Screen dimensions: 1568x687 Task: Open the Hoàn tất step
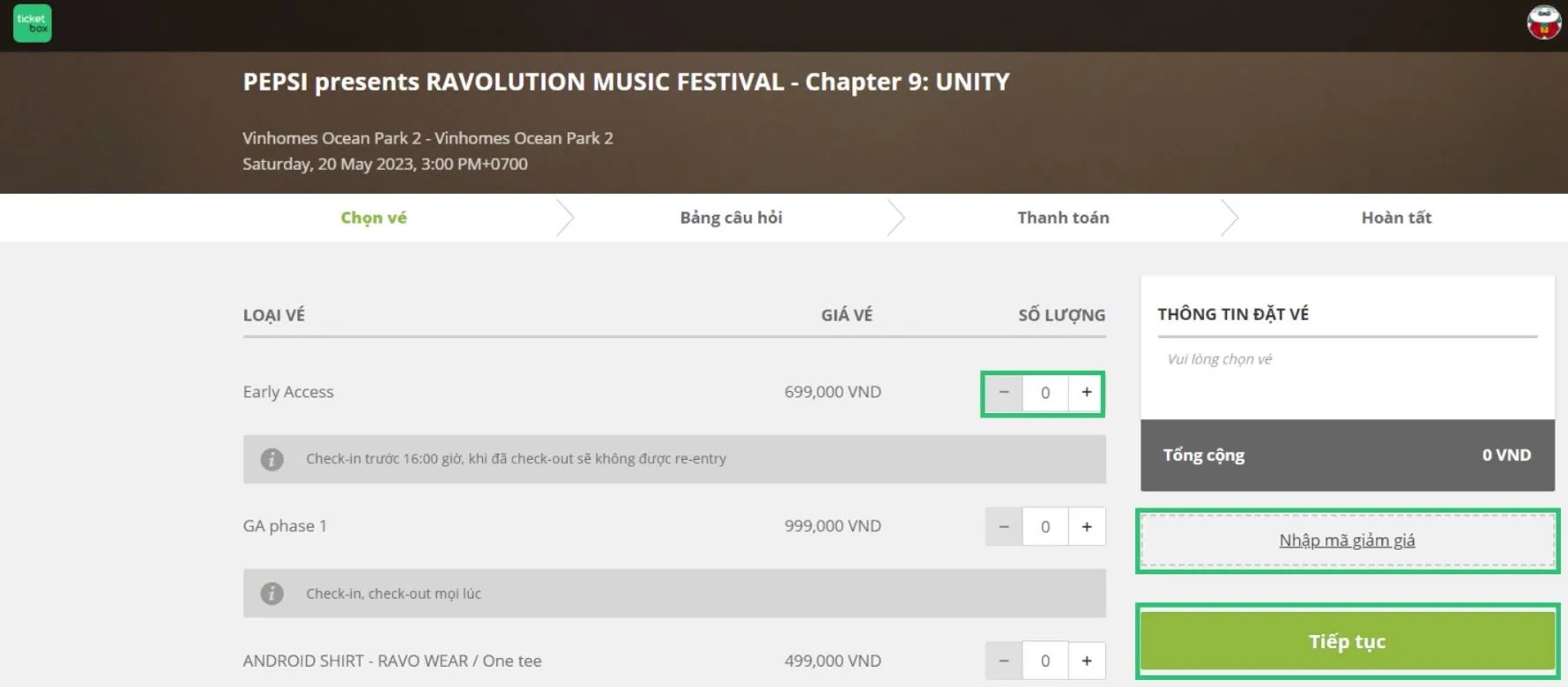(1396, 218)
